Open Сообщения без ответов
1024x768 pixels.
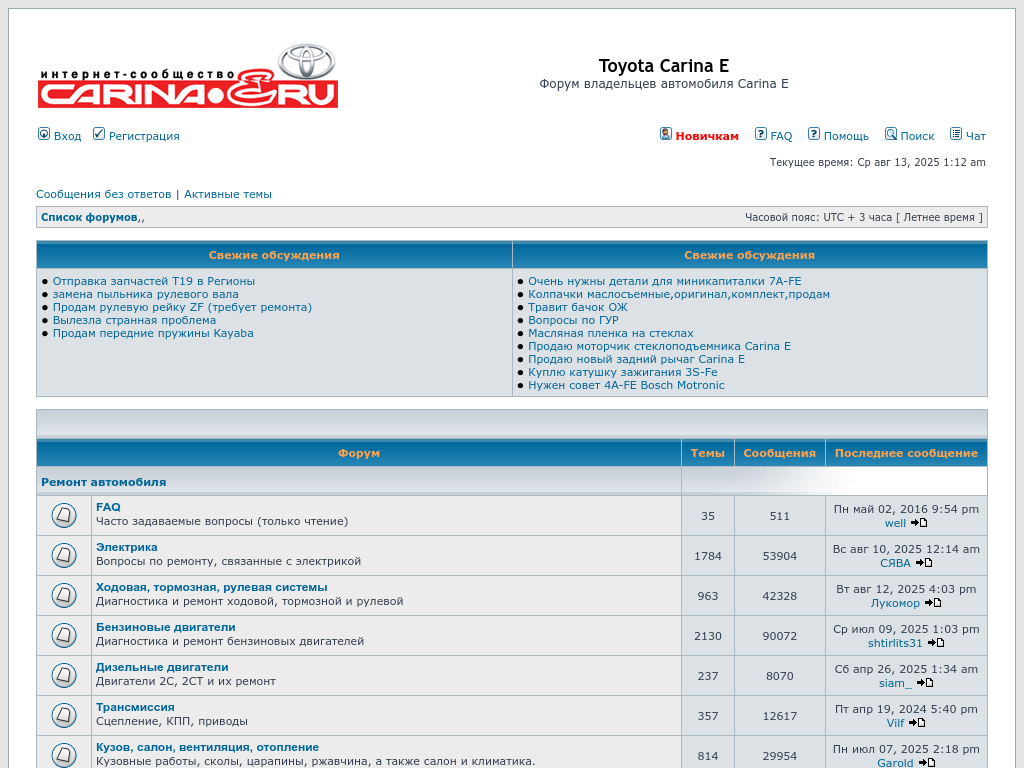pos(103,194)
